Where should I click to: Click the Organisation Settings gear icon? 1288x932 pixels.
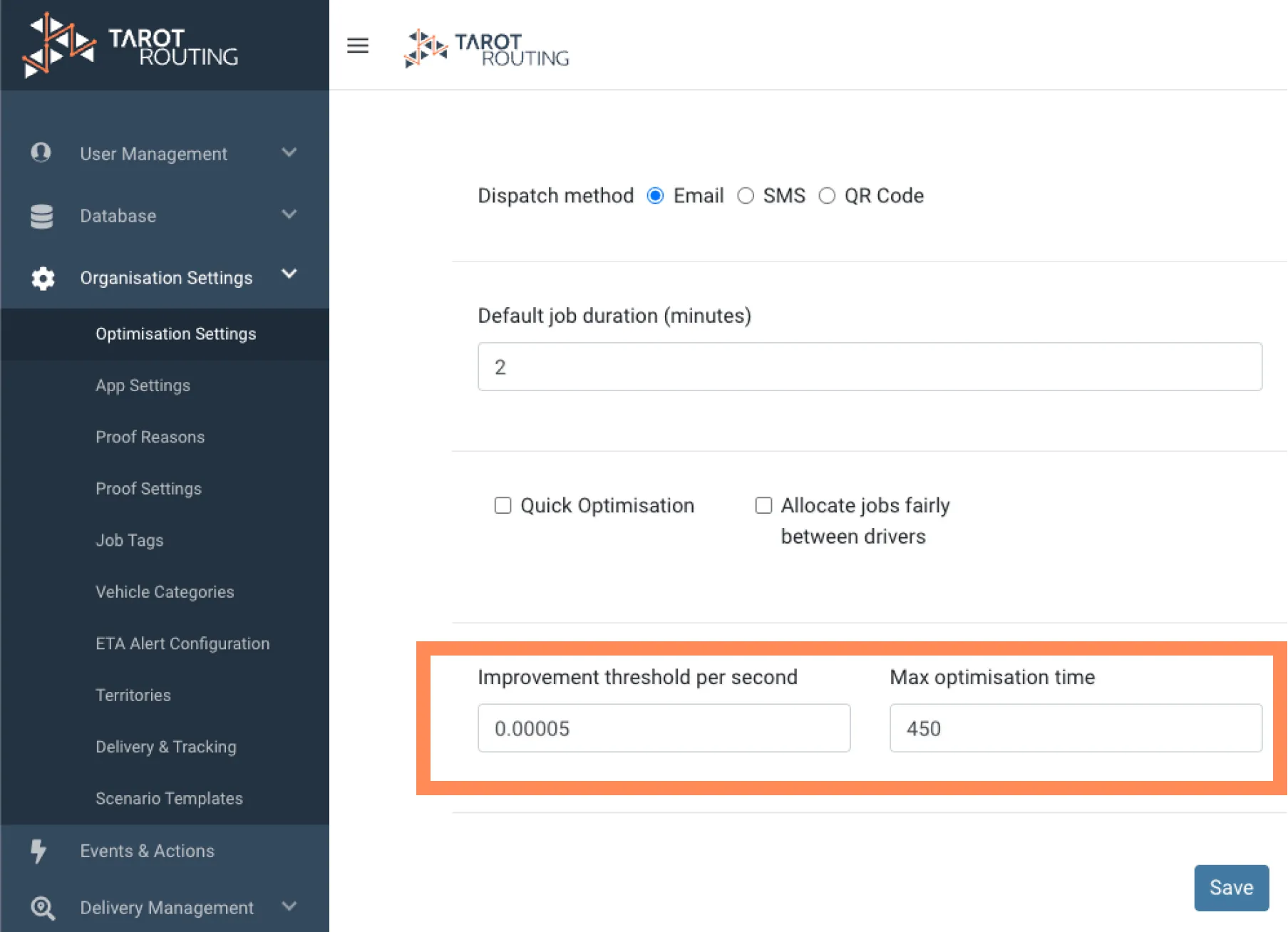(x=43, y=278)
